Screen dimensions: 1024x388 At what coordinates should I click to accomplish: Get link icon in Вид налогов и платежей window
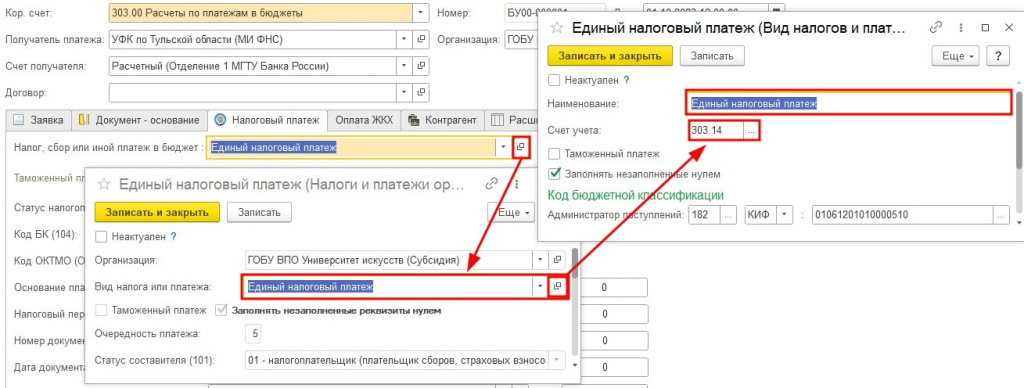pos(936,28)
